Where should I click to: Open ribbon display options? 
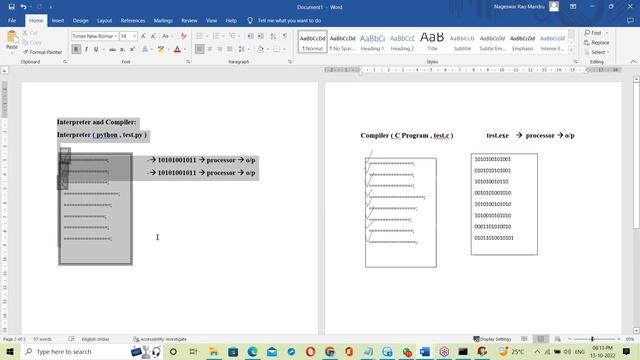(573, 7)
